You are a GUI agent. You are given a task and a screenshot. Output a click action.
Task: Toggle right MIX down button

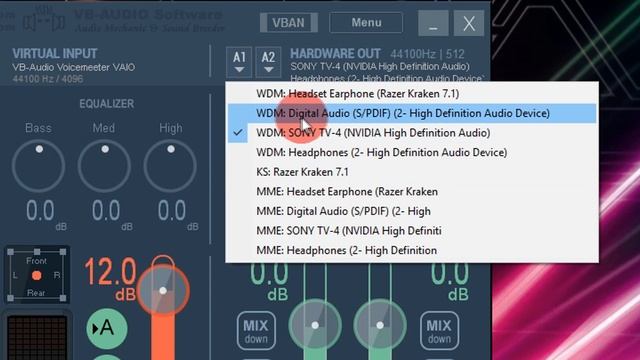pos(439,331)
